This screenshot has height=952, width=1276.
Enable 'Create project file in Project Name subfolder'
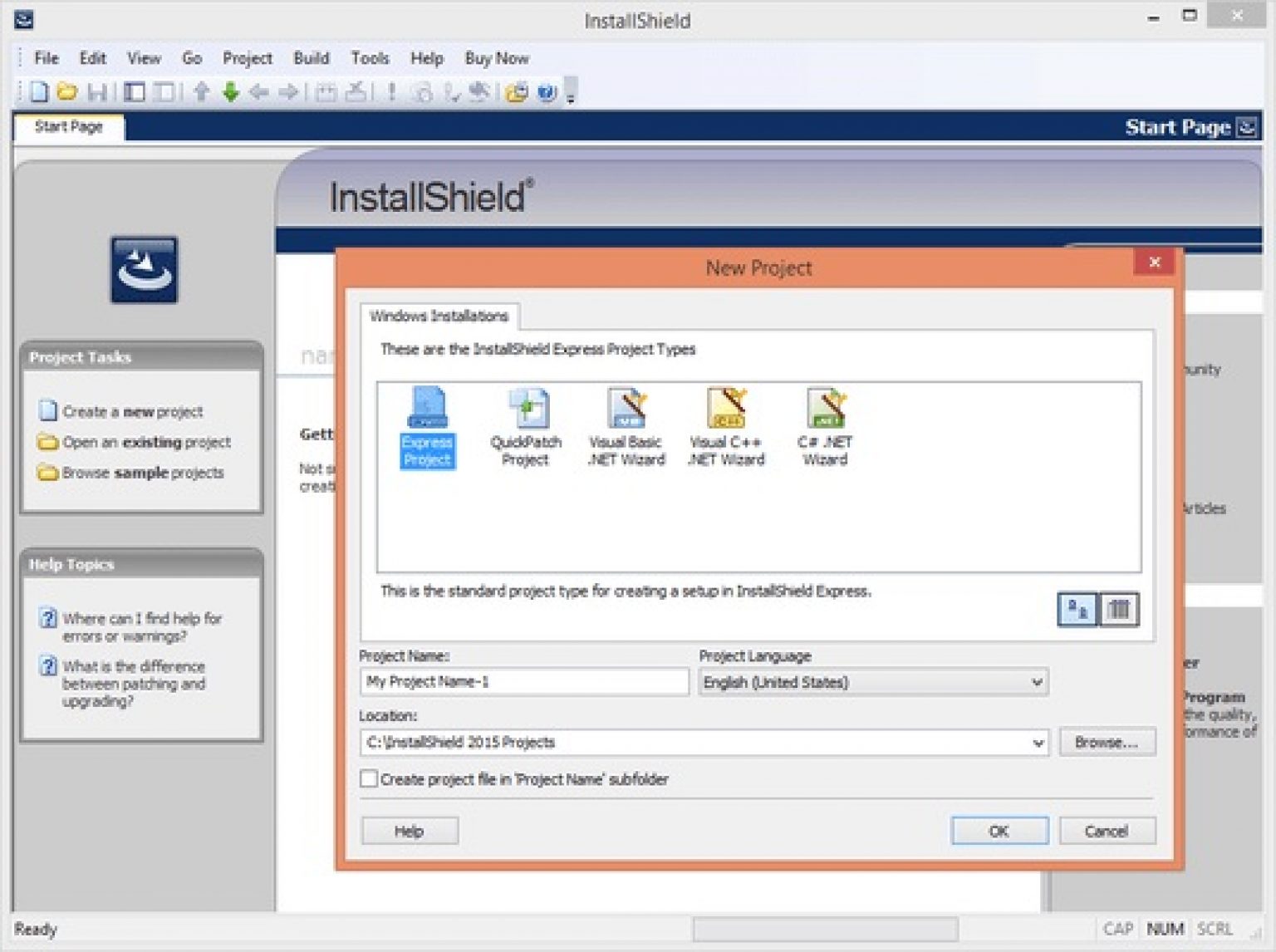point(369,778)
